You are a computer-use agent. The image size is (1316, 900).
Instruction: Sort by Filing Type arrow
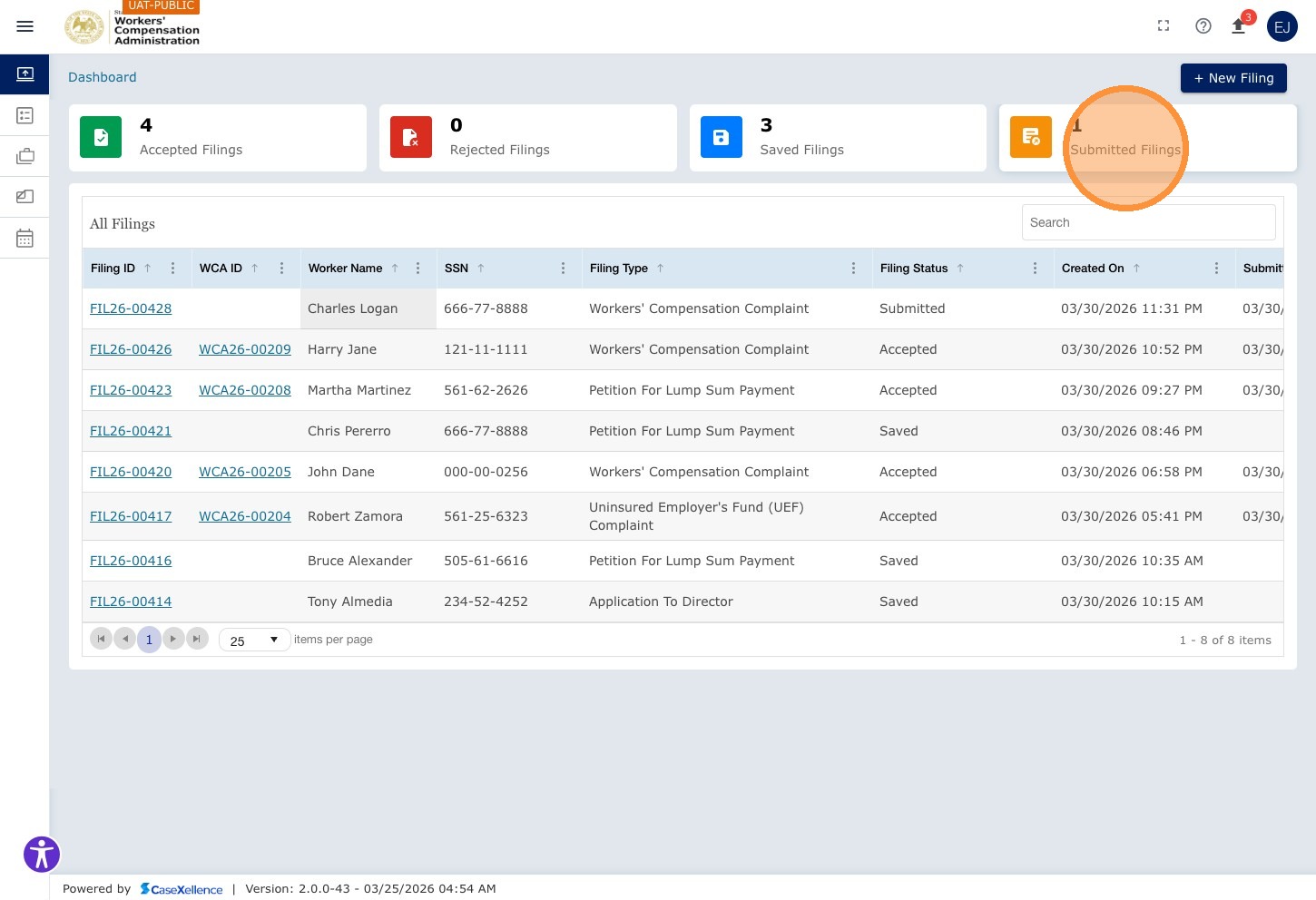pyautogui.click(x=661, y=269)
